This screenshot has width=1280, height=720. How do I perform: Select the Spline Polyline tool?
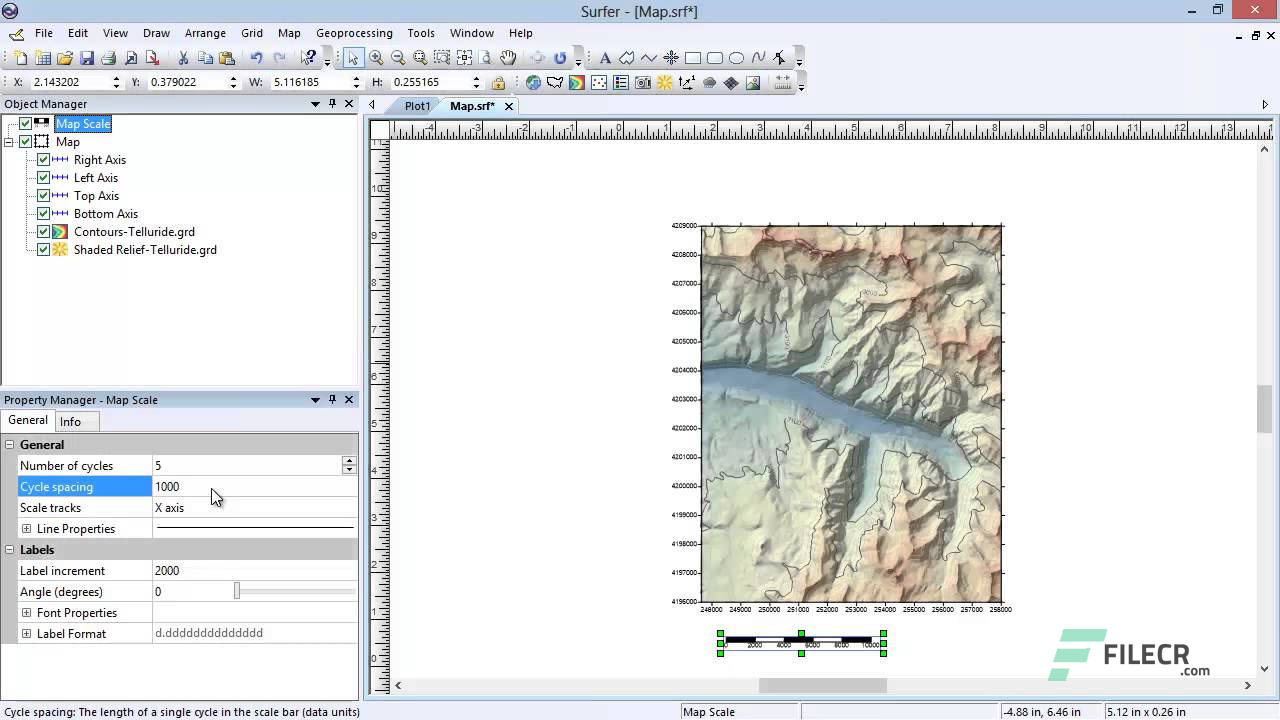759,58
